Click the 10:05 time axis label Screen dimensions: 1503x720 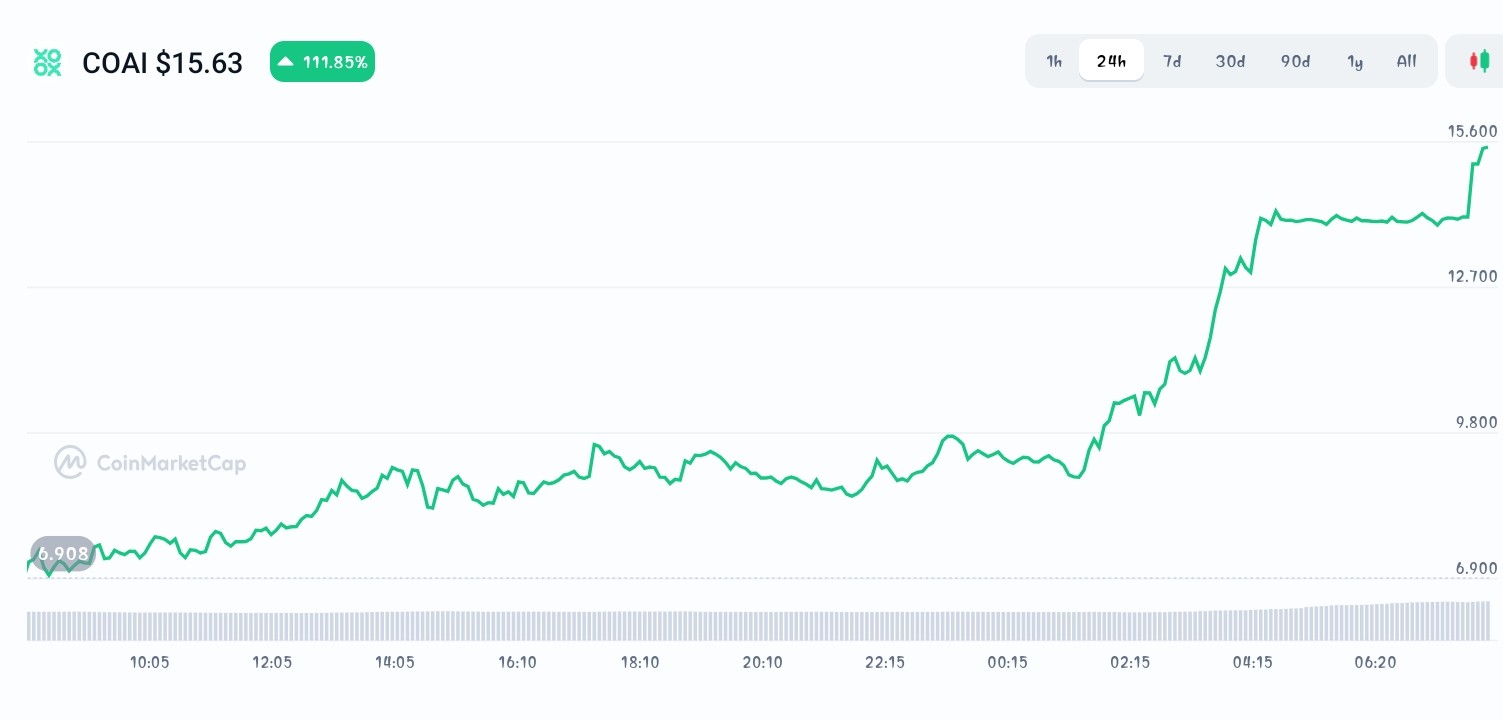[149, 662]
